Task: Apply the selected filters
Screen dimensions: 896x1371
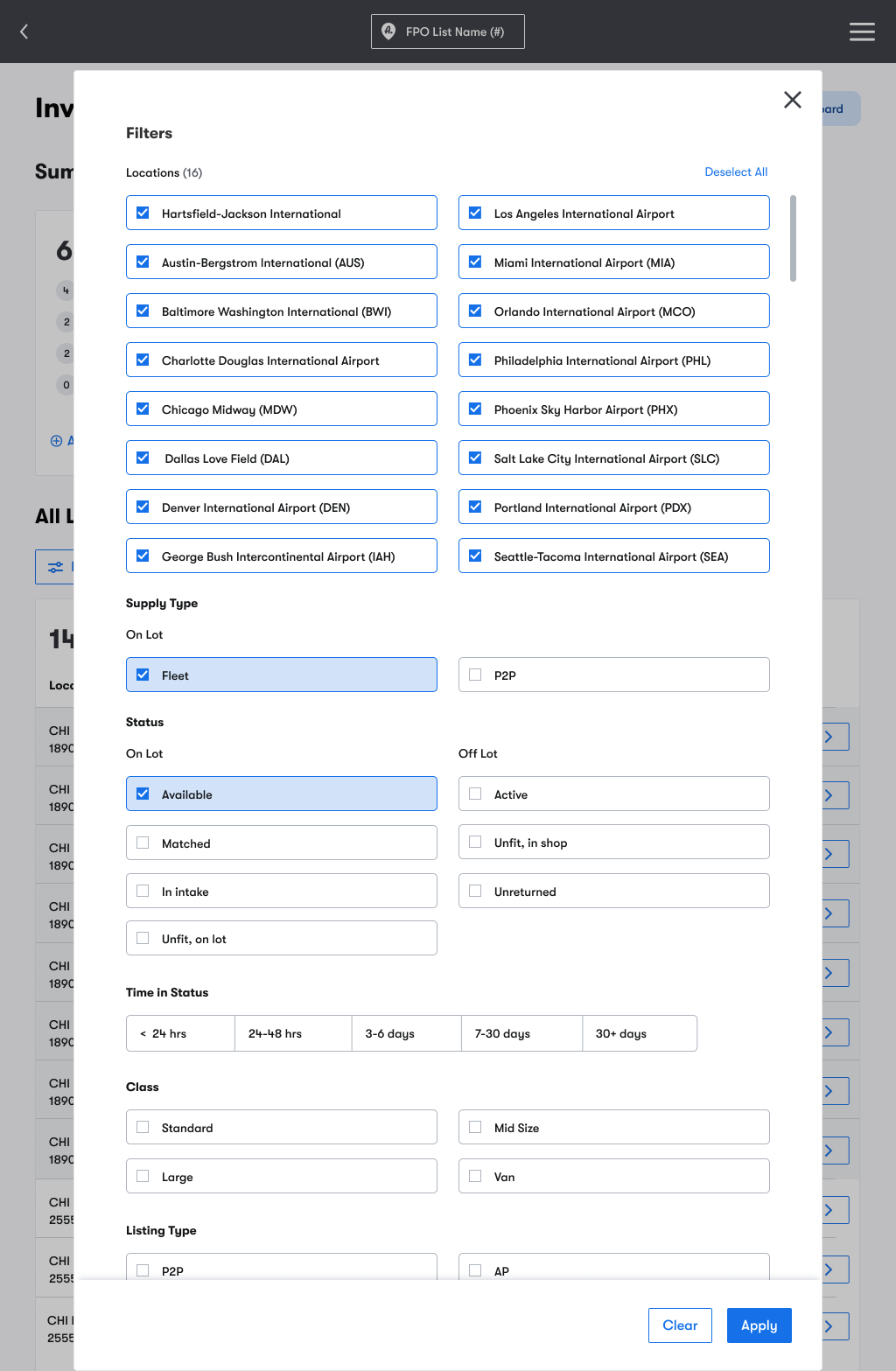Action: 759,1326
